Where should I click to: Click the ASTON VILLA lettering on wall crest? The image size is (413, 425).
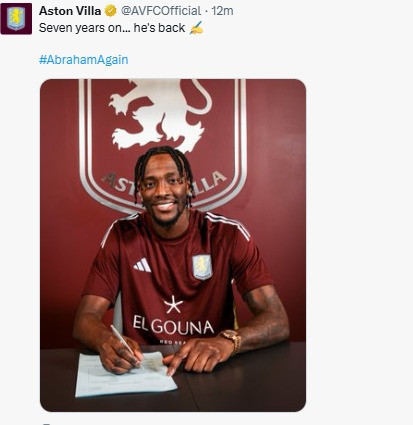[163, 183]
